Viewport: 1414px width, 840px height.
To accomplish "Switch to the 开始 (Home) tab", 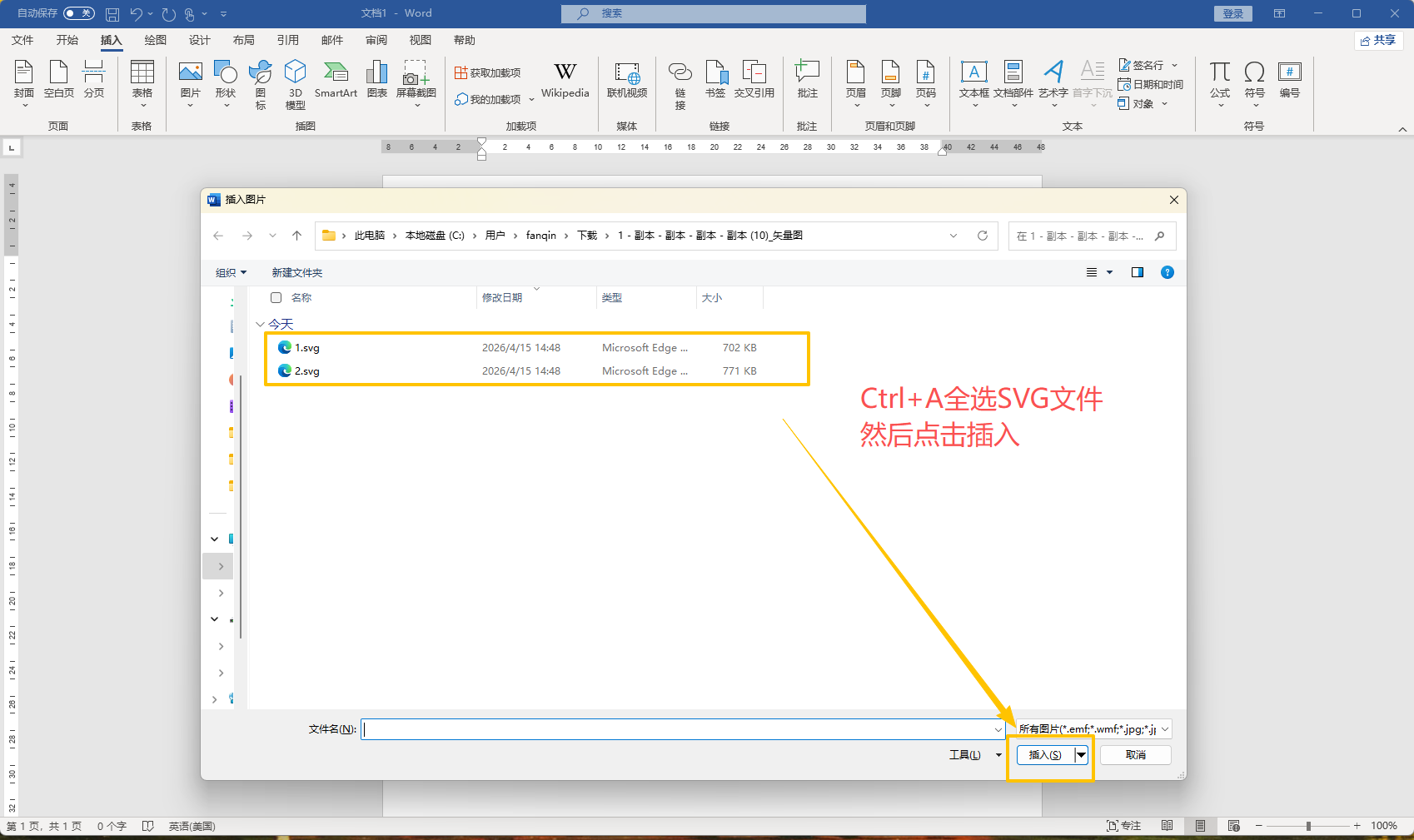I will tap(67, 40).
